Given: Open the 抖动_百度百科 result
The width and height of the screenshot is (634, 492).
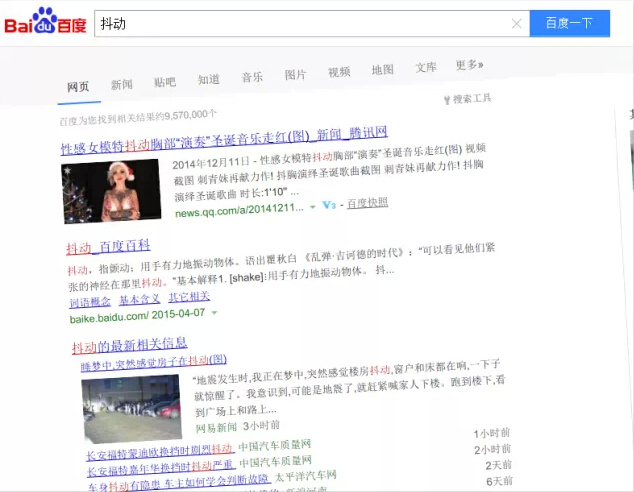Looking at the screenshot, I should point(108,247).
